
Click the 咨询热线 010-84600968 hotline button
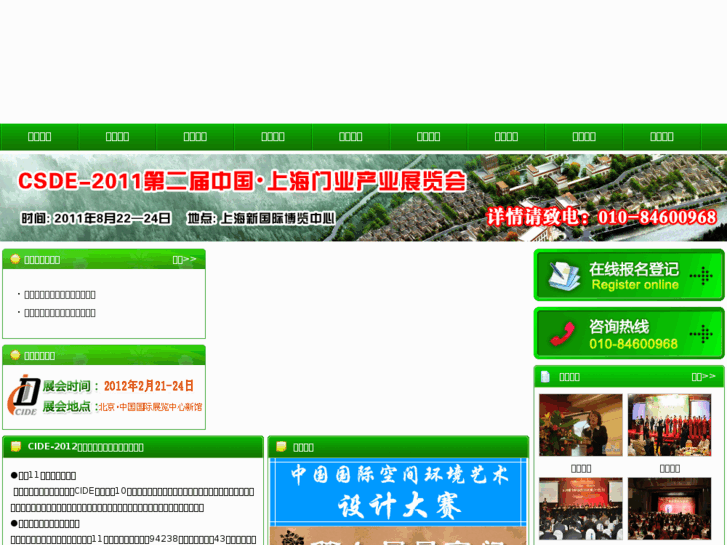pyautogui.click(x=629, y=333)
